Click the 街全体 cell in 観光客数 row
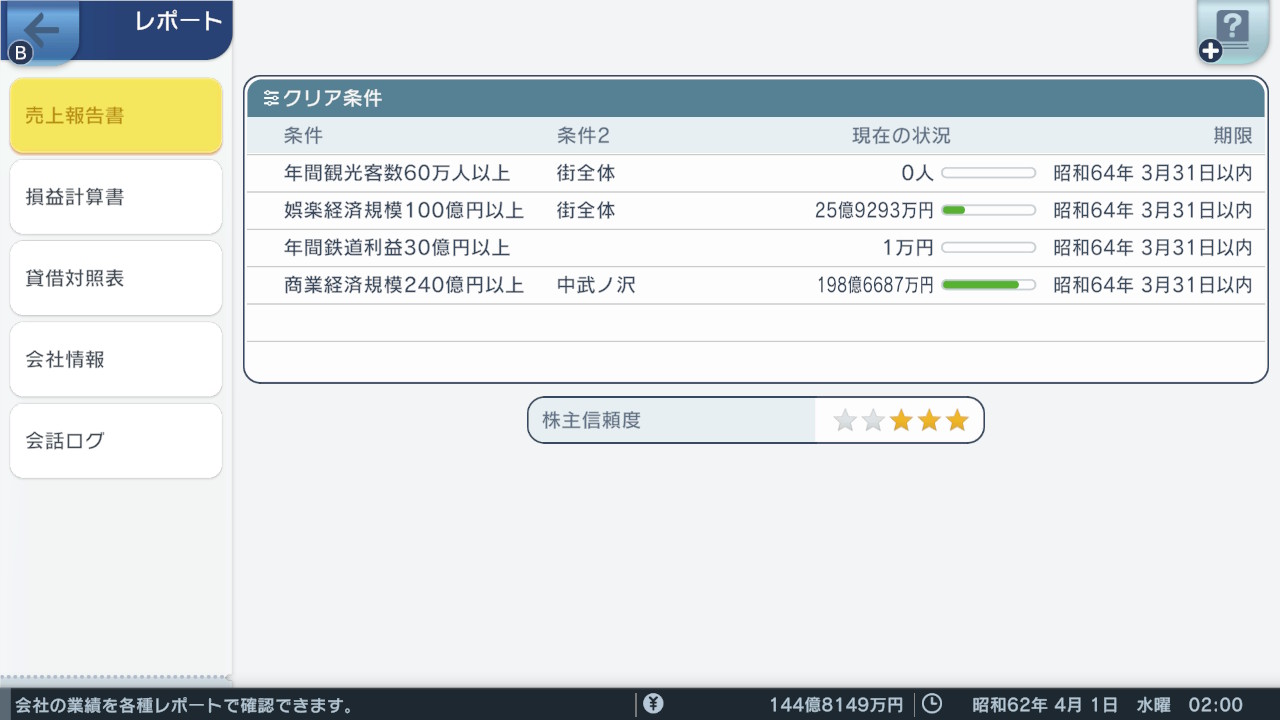 click(x=586, y=173)
